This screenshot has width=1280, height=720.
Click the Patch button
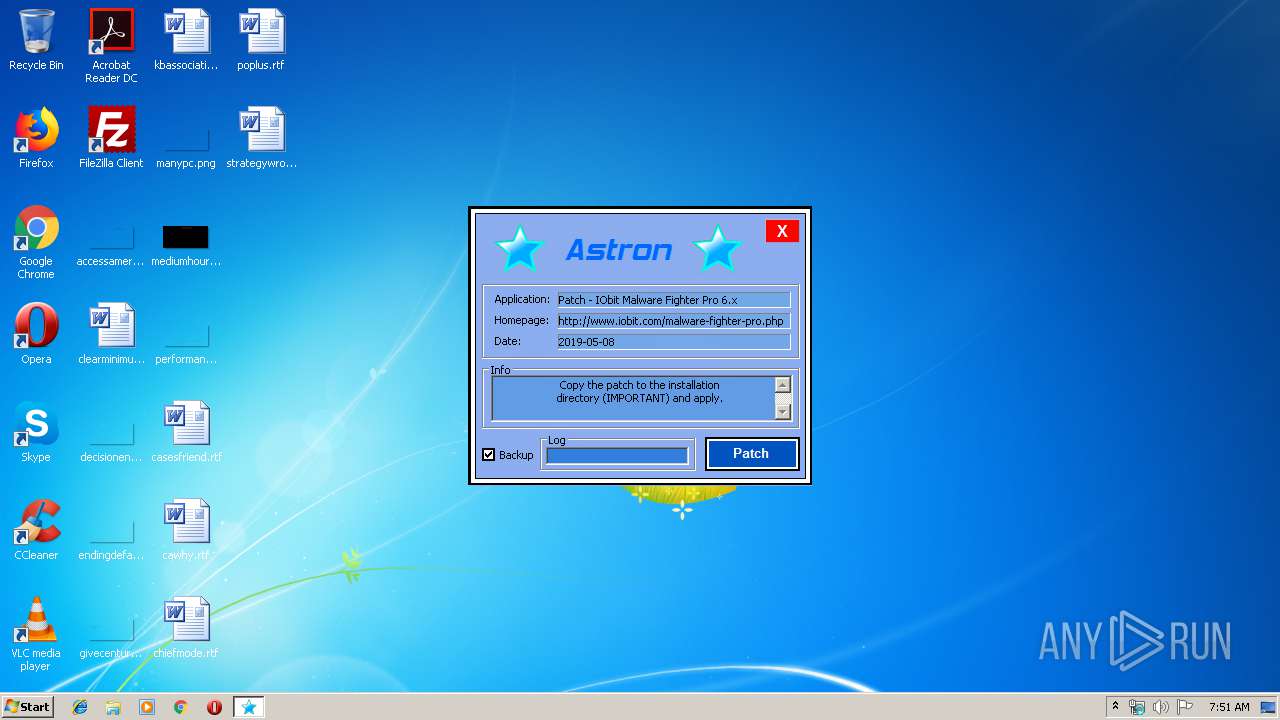click(x=751, y=454)
